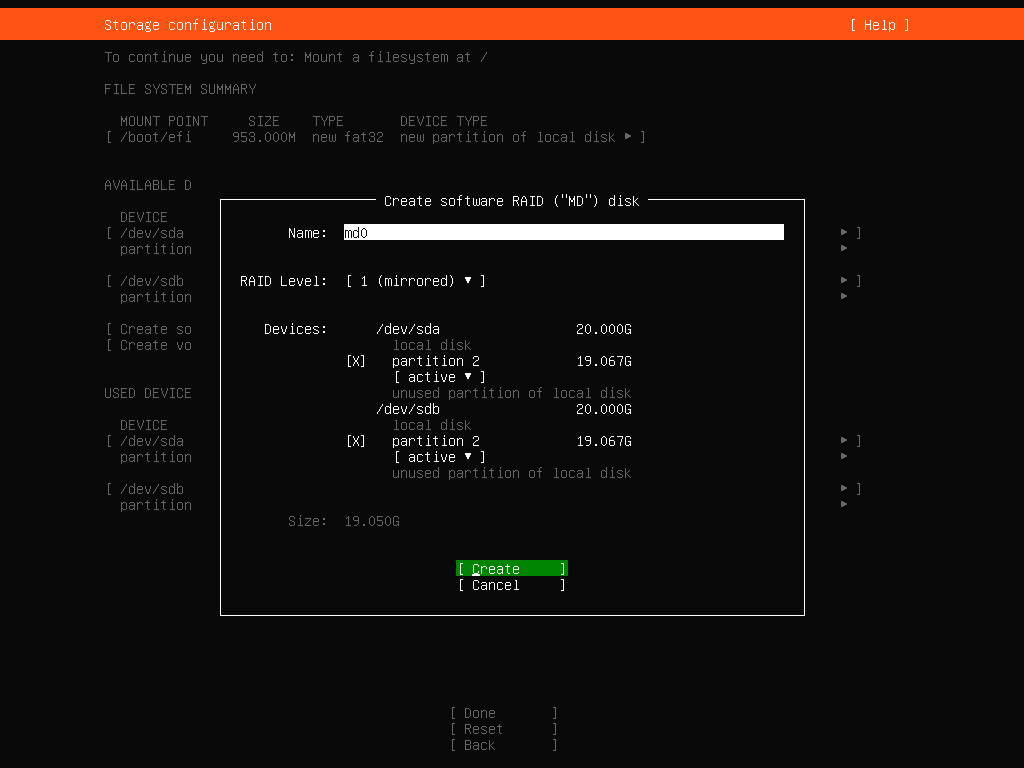Click the Name field containing md0
Screen dimensions: 1024x768
point(563,233)
